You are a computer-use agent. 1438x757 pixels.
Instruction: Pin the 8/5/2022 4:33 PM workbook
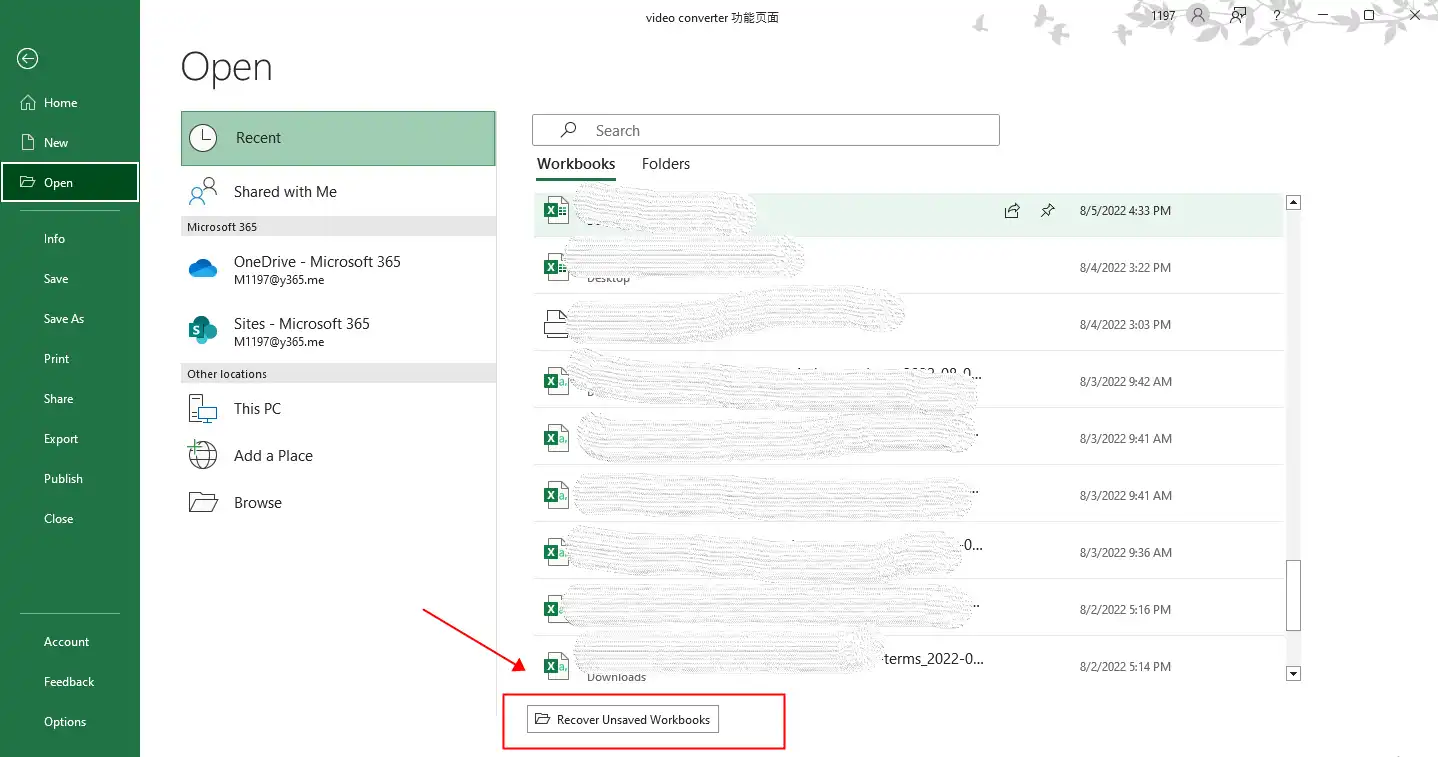coord(1048,211)
